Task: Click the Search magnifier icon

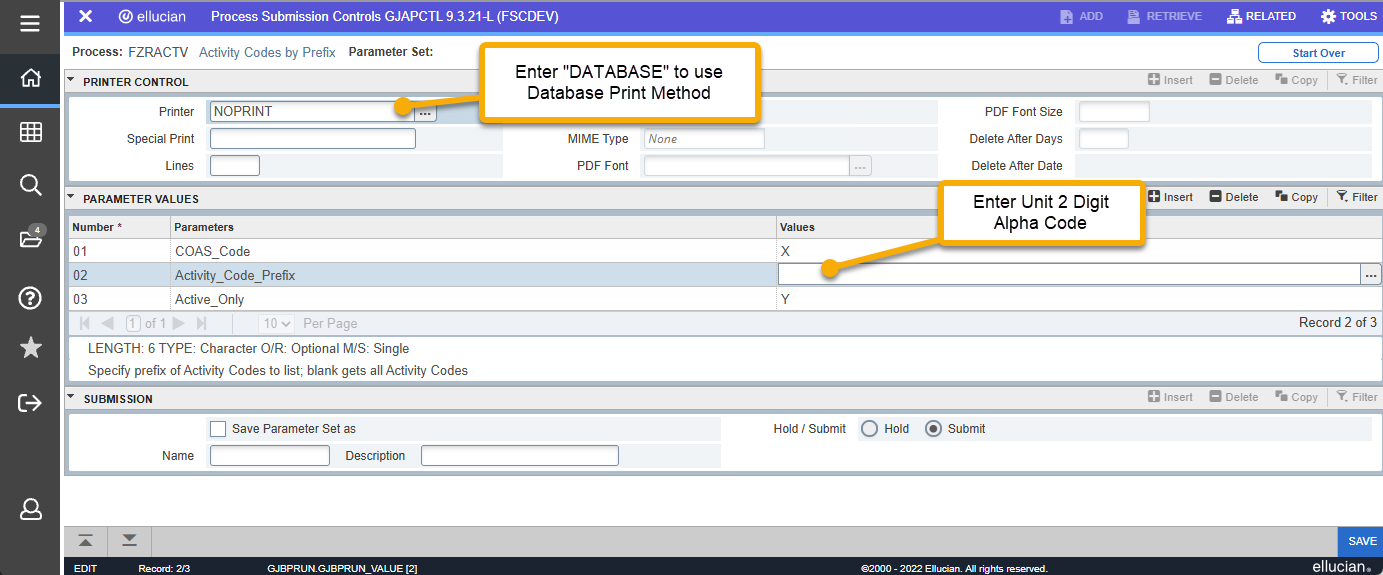Action: pos(30,185)
